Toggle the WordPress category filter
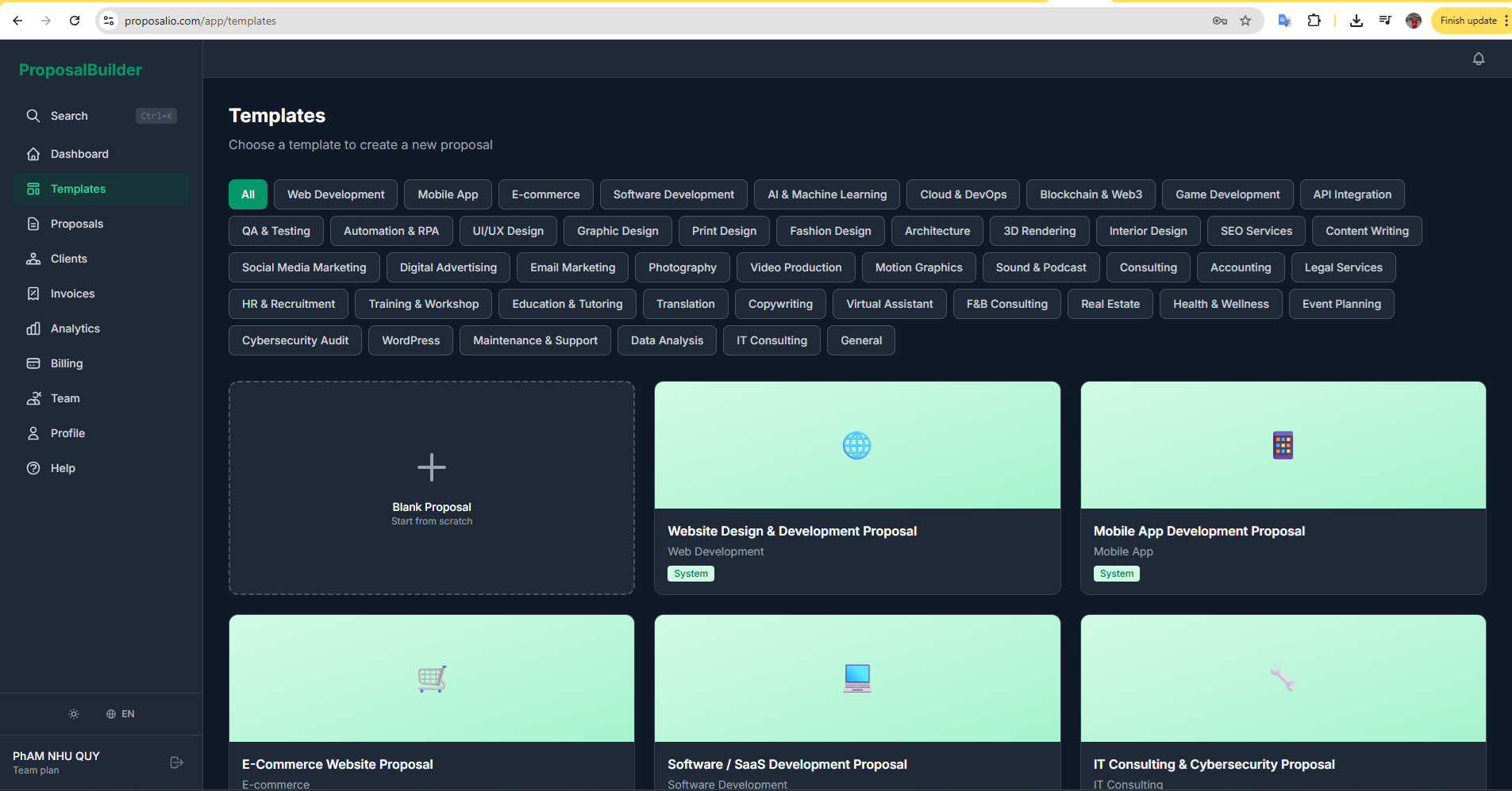The image size is (1512, 791). (x=410, y=340)
